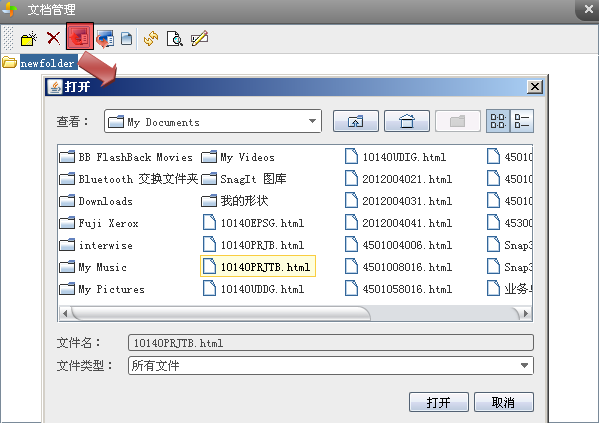Switch to list view mode
This screenshot has width=599, height=423.
[498, 121]
